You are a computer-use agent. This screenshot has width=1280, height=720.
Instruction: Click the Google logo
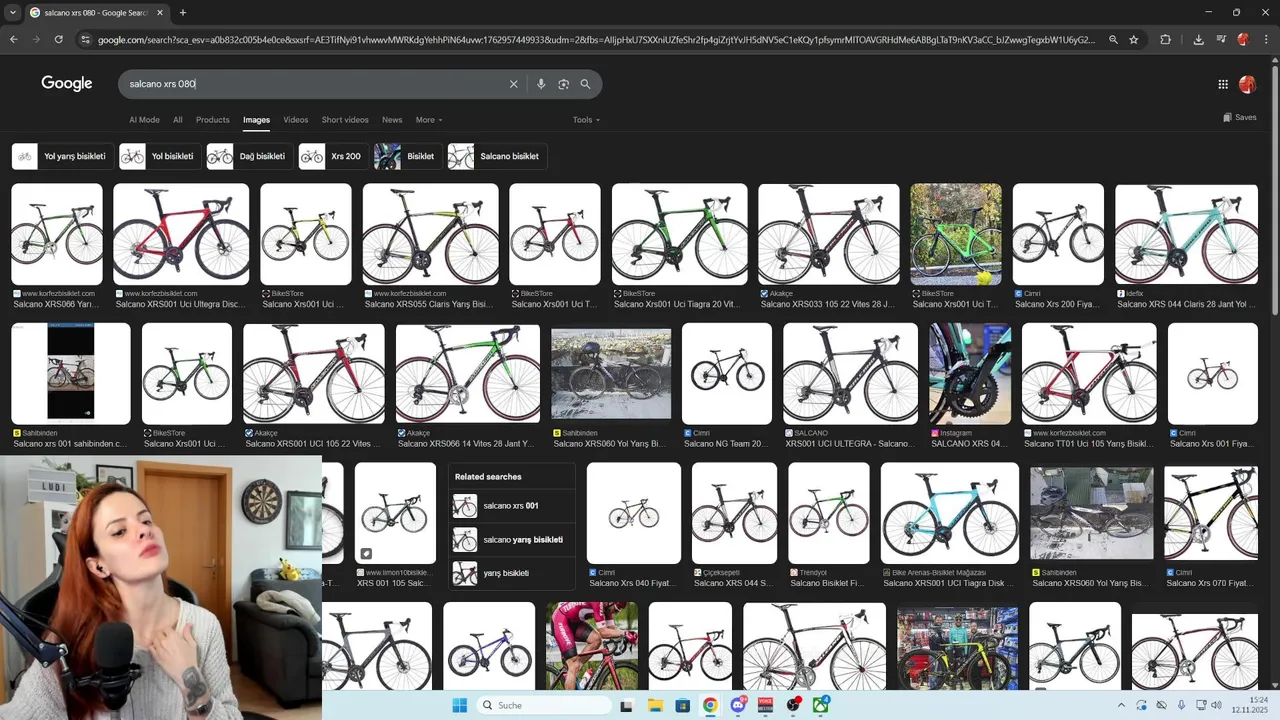click(67, 84)
